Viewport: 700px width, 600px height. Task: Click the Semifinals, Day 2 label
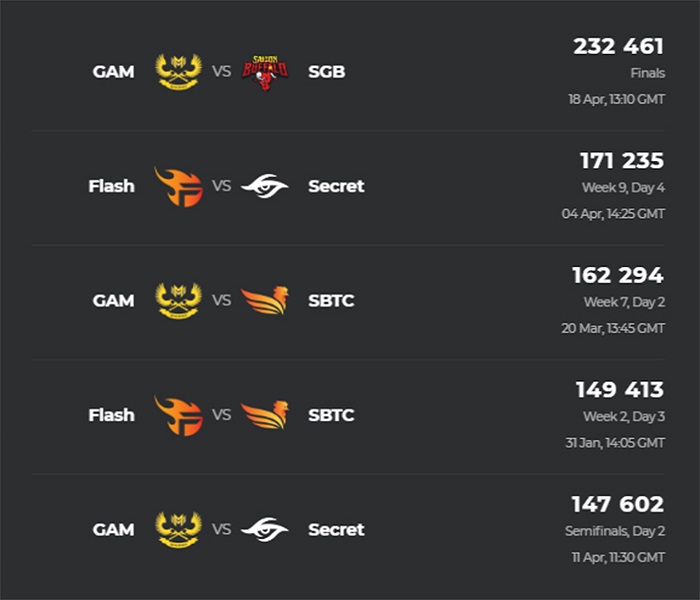coord(615,531)
